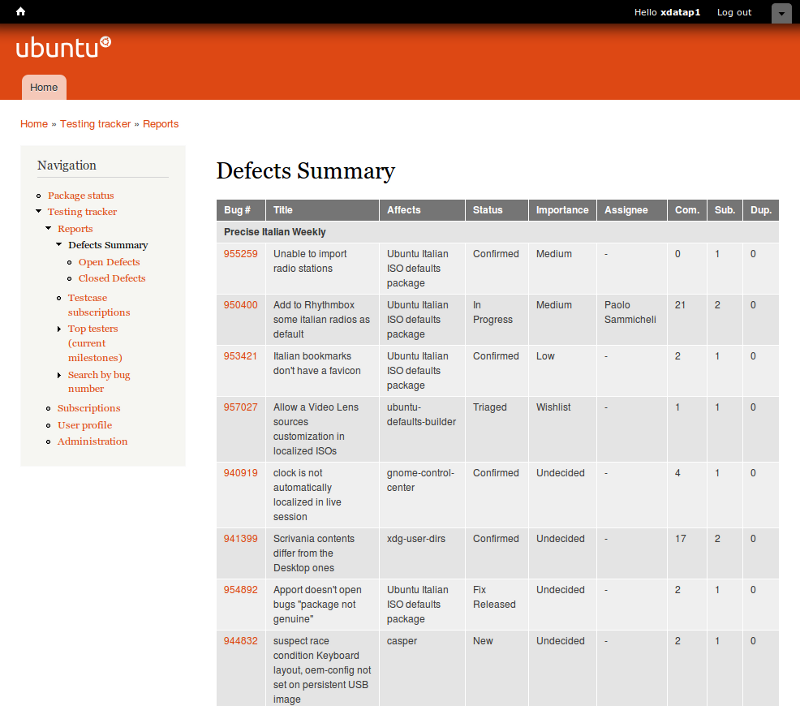The height and width of the screenshot is (706, 800).
Task: Select the Home tab
Action: 44,88
